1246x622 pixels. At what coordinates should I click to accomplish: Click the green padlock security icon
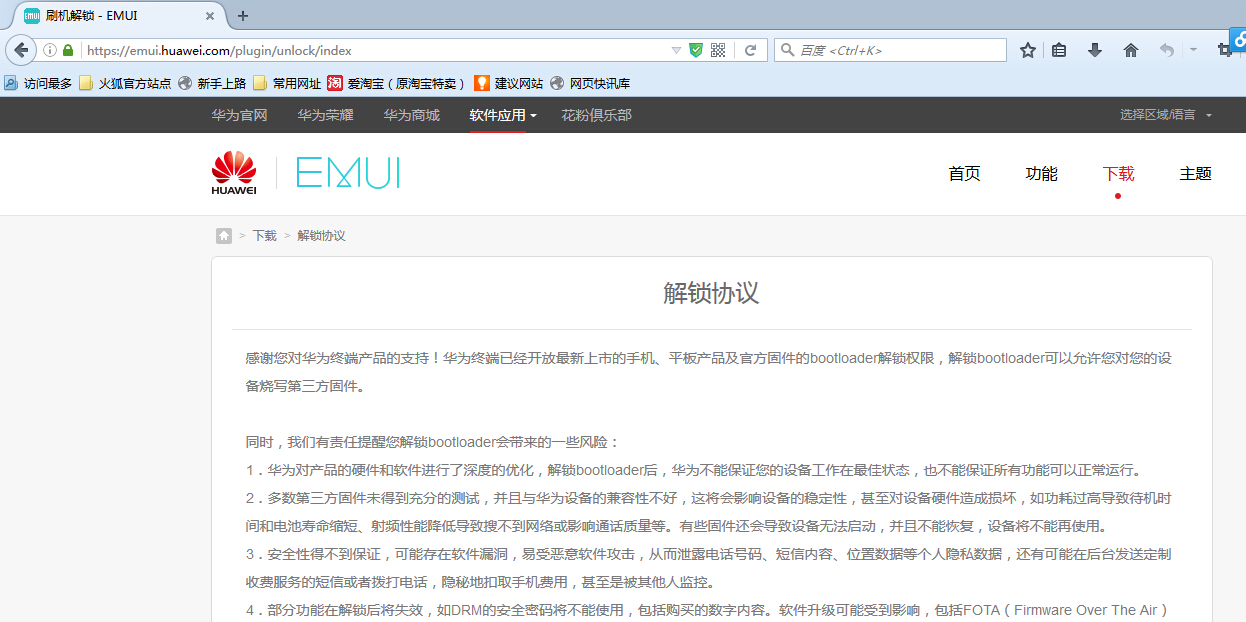[68, 50]
